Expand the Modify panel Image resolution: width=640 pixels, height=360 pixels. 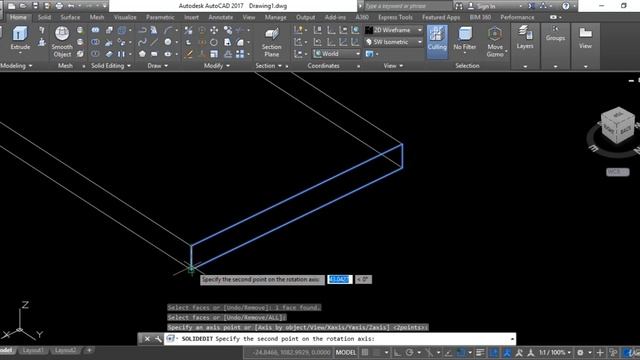[x=217, y=66]
